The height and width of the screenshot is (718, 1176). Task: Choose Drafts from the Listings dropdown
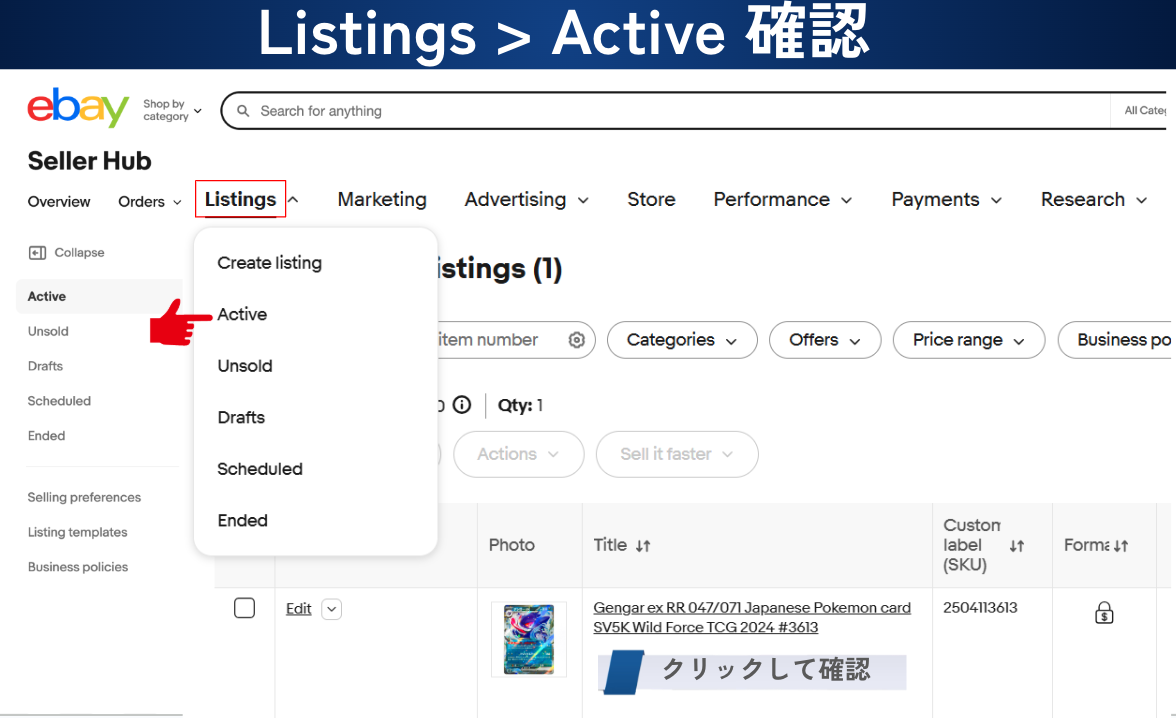click(x=241, y=417)
